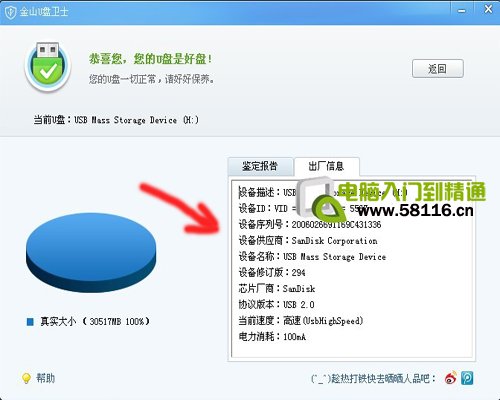Minimize the 金山U盘卫士 window
The image size is (500, 400).
[x=462, y=11]
